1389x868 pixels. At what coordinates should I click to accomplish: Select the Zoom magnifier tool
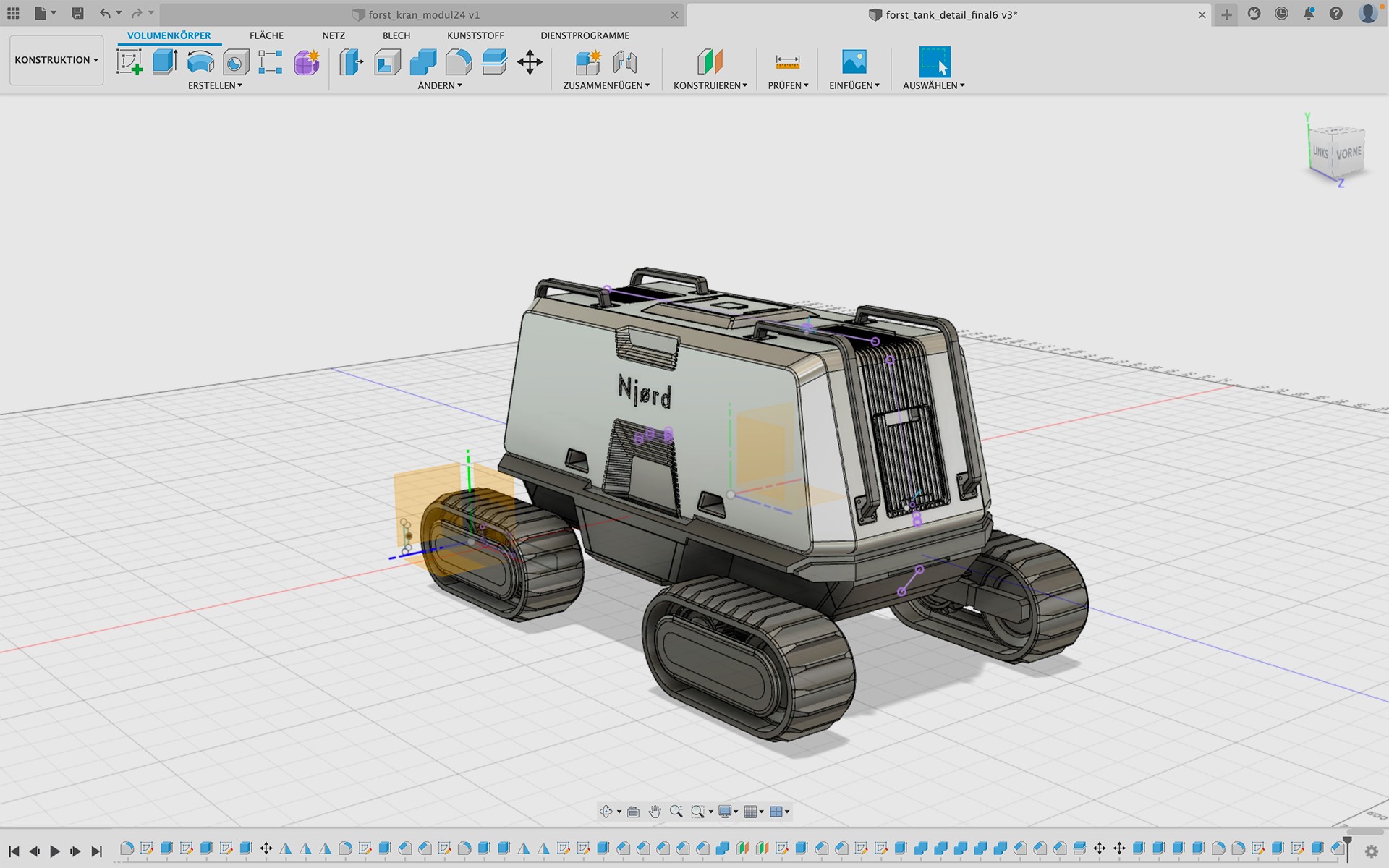click(676, 812)
